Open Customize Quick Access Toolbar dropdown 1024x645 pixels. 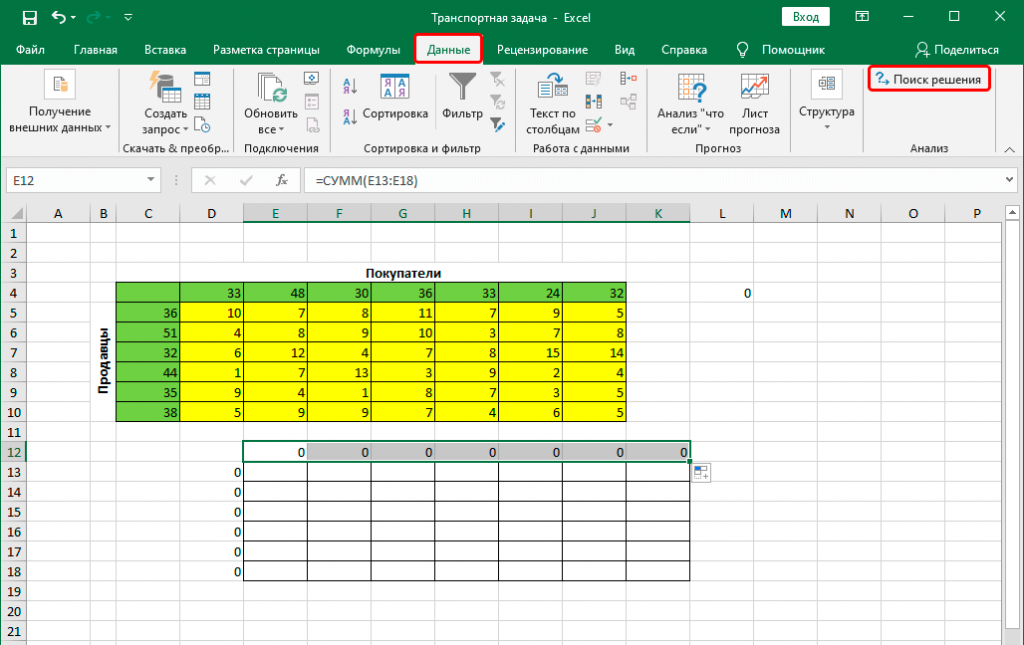click(128, 18)
